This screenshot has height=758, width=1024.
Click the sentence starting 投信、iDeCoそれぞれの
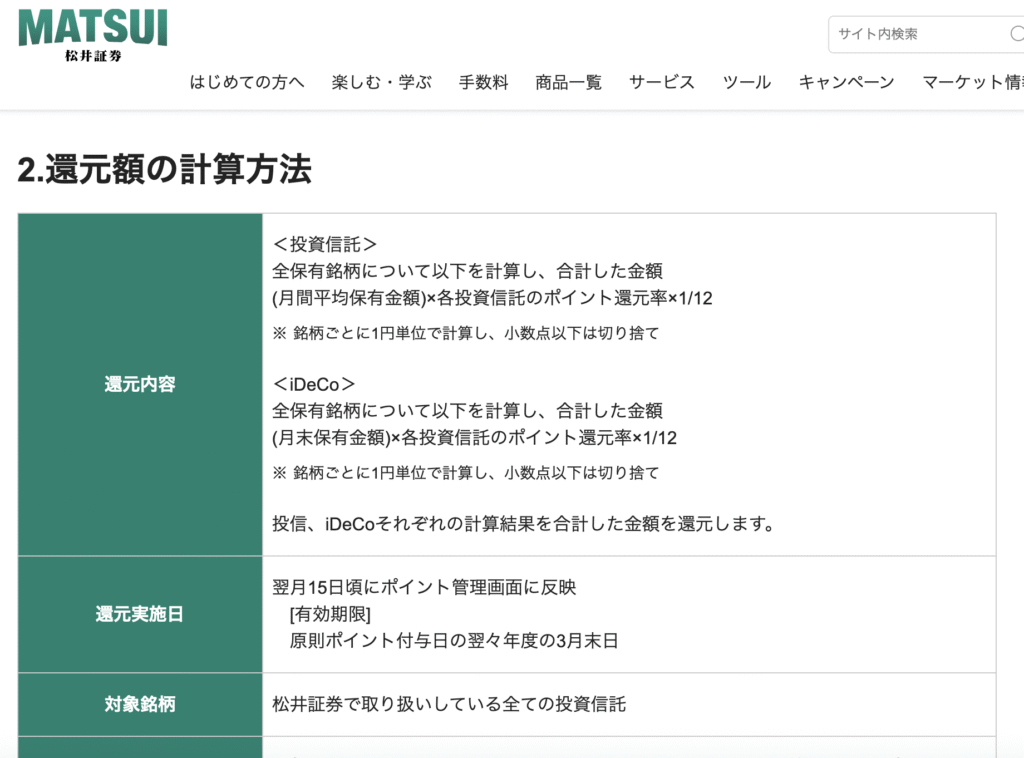click(524, 524)
